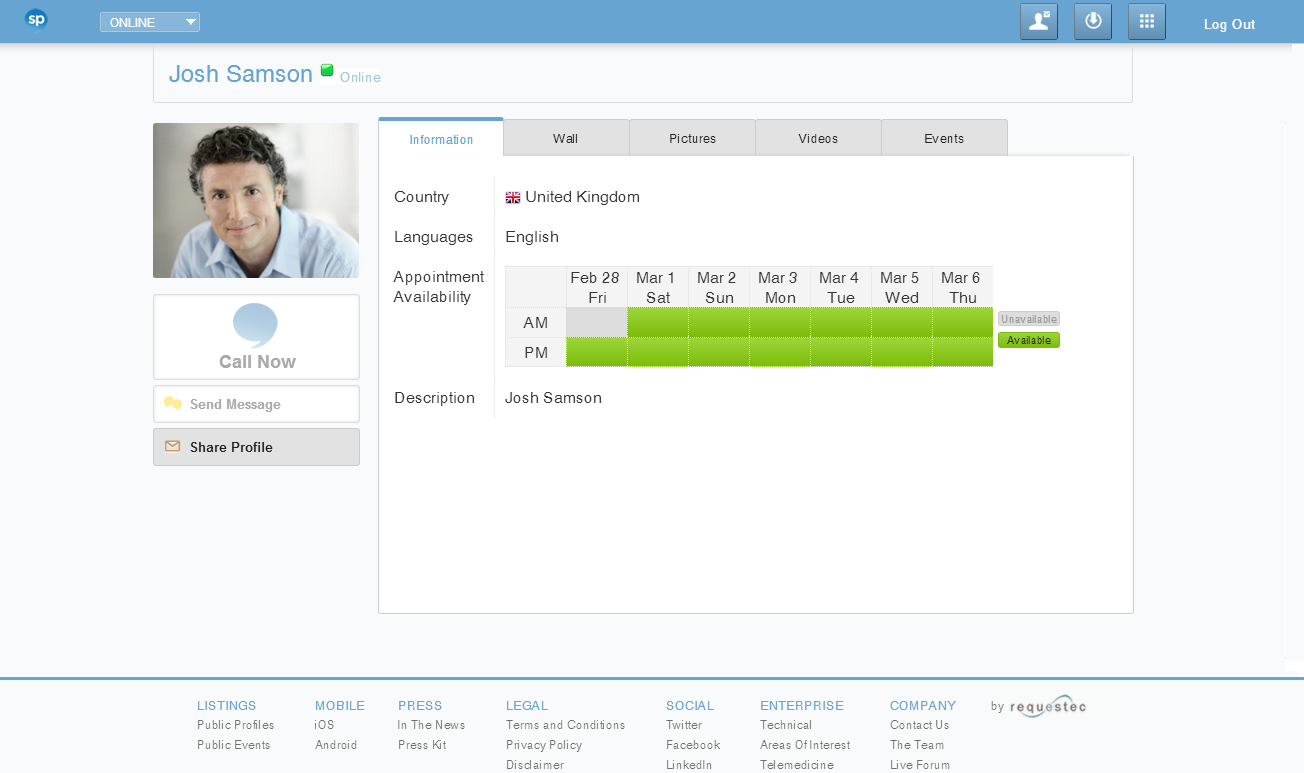The height and width of the screenshot is (773, 1304).
Task: Select Mar 3 Mon AM availability slot
Action: coord(779,322)
